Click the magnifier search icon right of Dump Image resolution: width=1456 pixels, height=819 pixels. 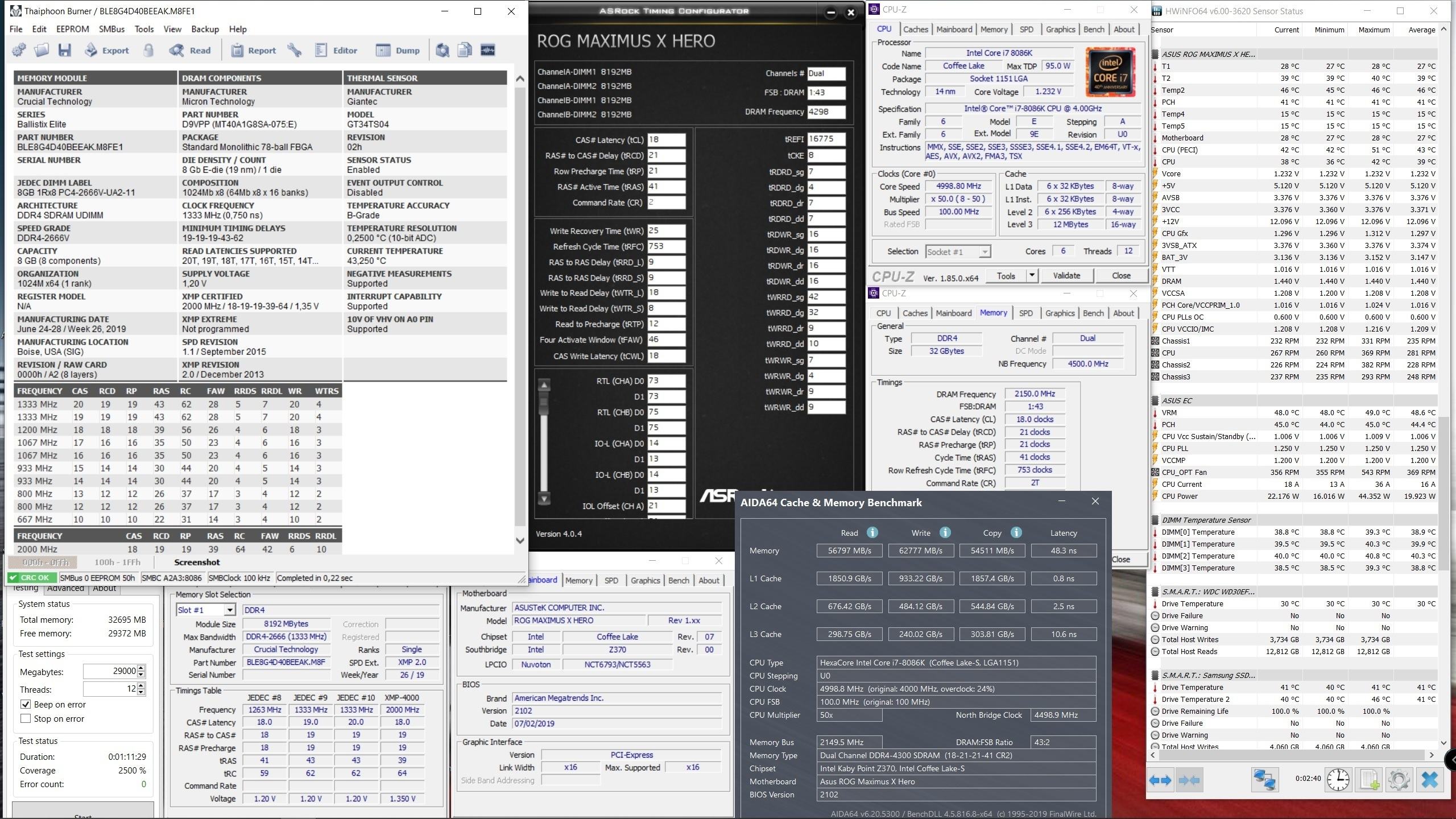coord(442,50)
